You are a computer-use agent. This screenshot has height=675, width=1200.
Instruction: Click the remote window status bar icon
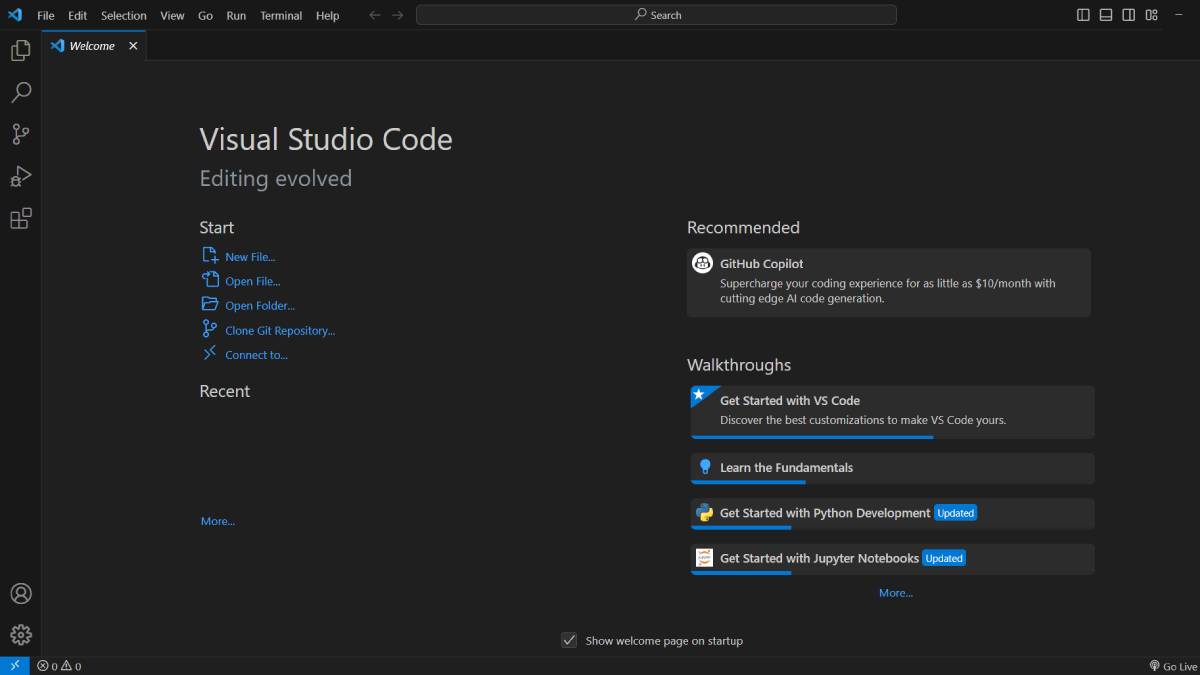pos(14,666)
